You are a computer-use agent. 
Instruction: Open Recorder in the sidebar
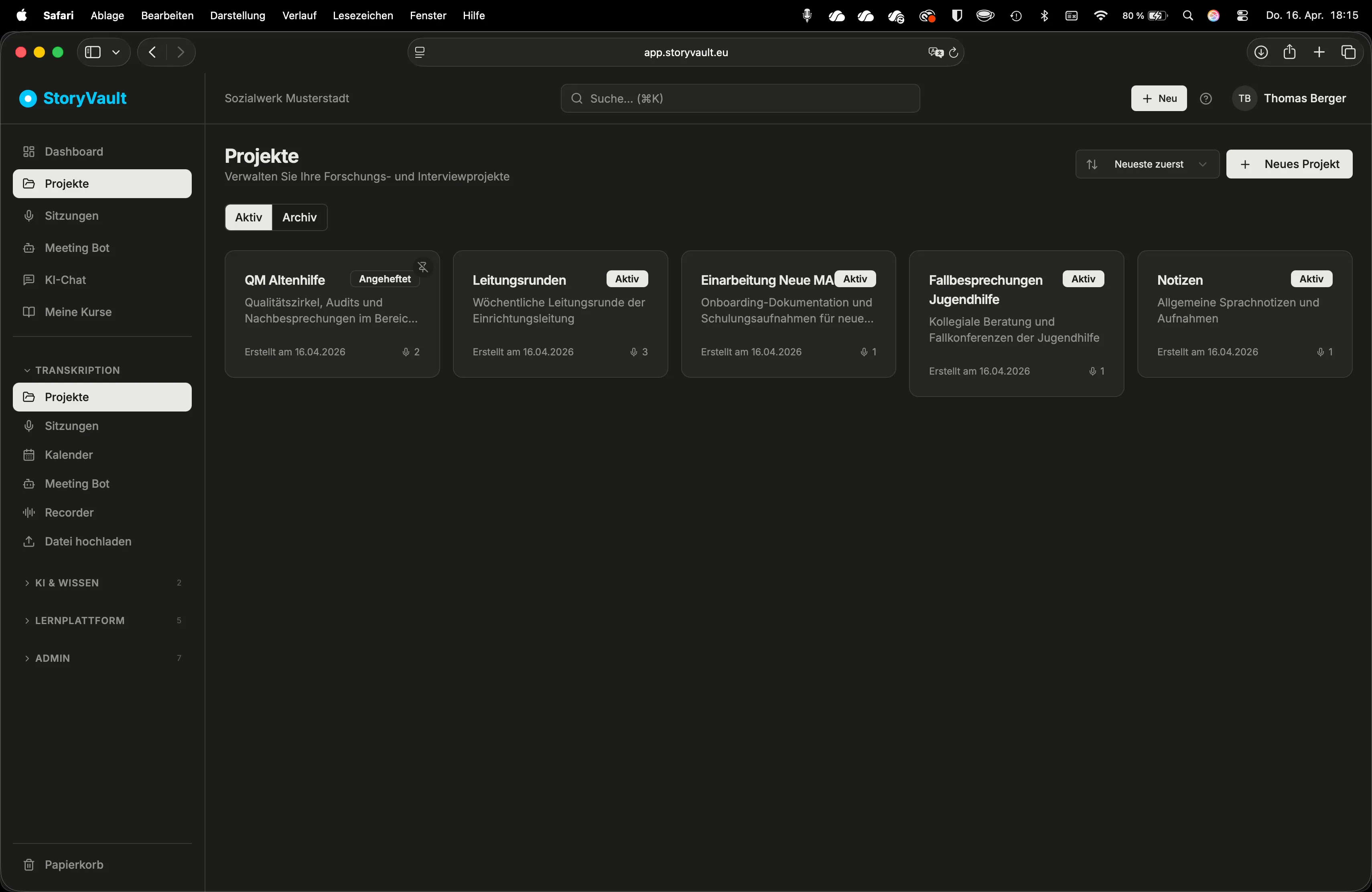pos(102,512)
